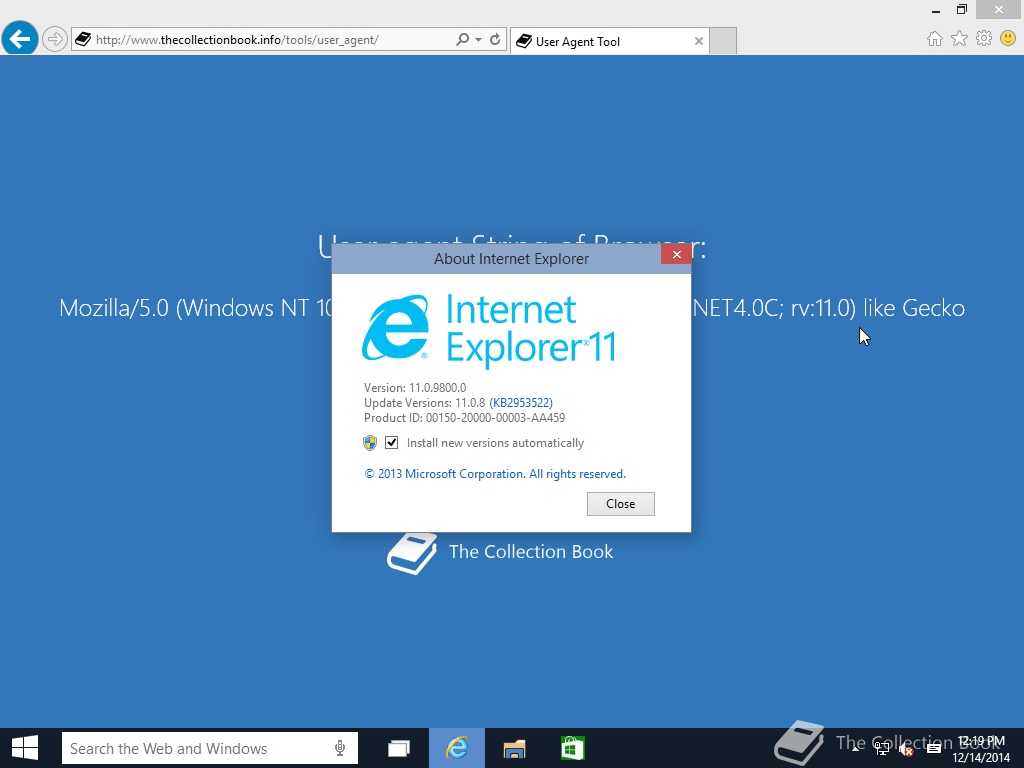Uncheck Install new versions automatically
1024x768 pixels.
click(392, 443)
